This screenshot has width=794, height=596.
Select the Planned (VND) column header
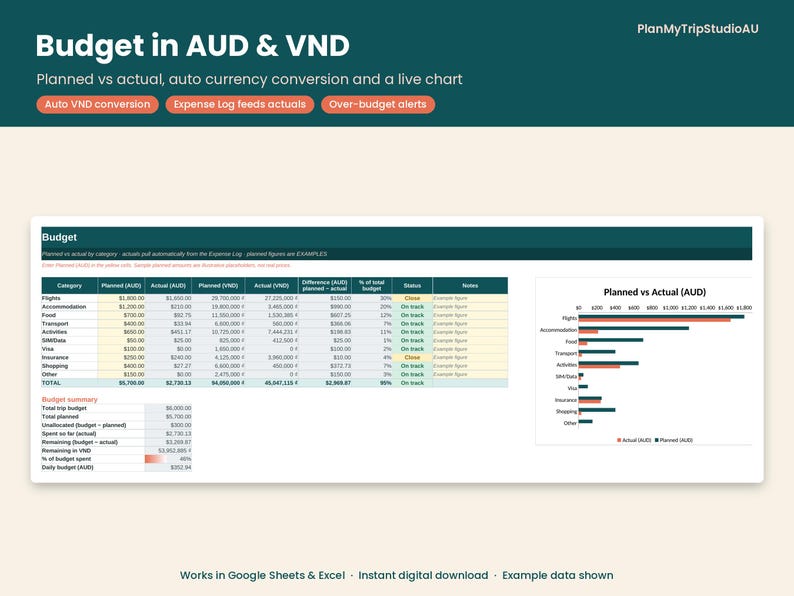(218, 286)
